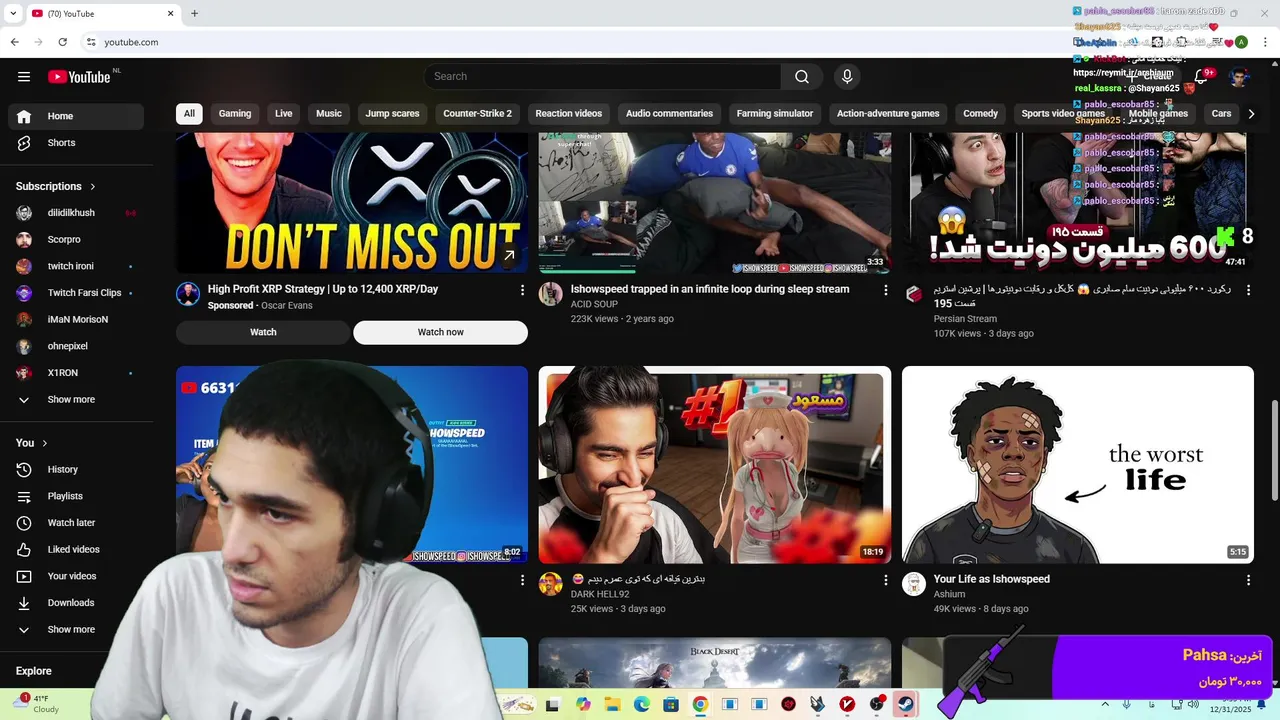Open Downloads in sidebar

tap(76, 603)
